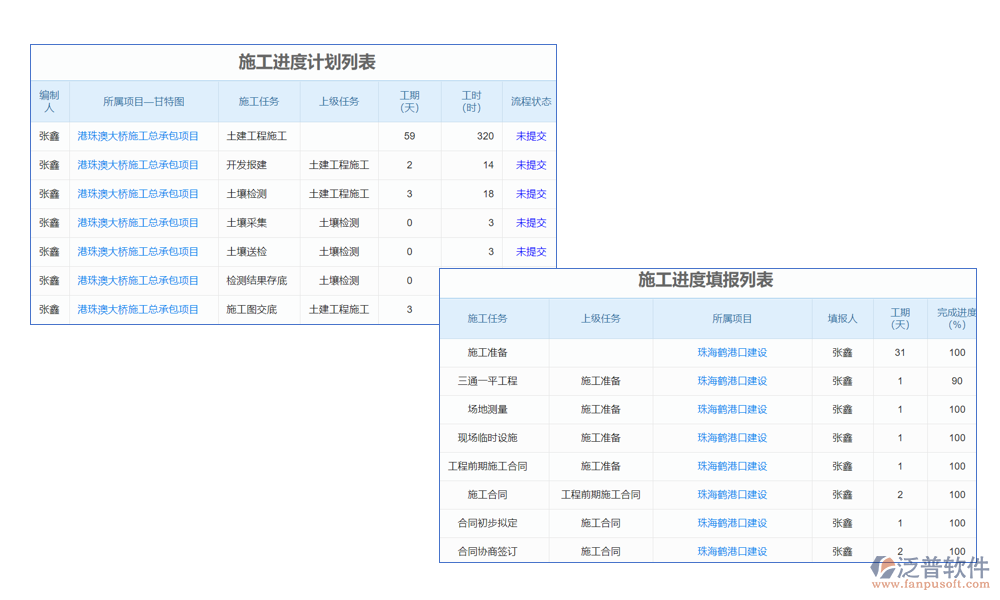Image resolution: width=1000 pixels, height=600 pixels.
Task: Open project link in 土壤采集 row
Action: click(138, 223)
